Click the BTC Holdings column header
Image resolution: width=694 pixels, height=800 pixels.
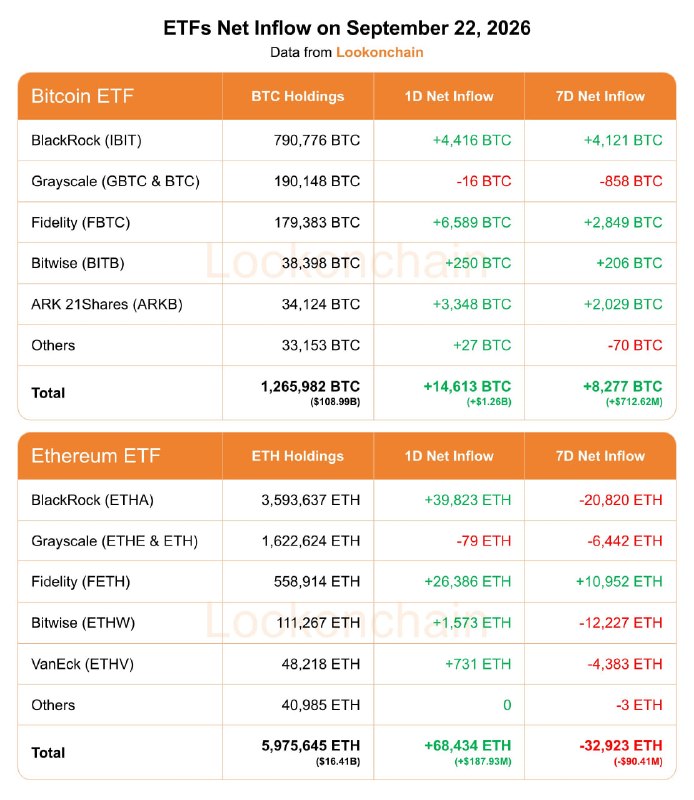point(298,96)
